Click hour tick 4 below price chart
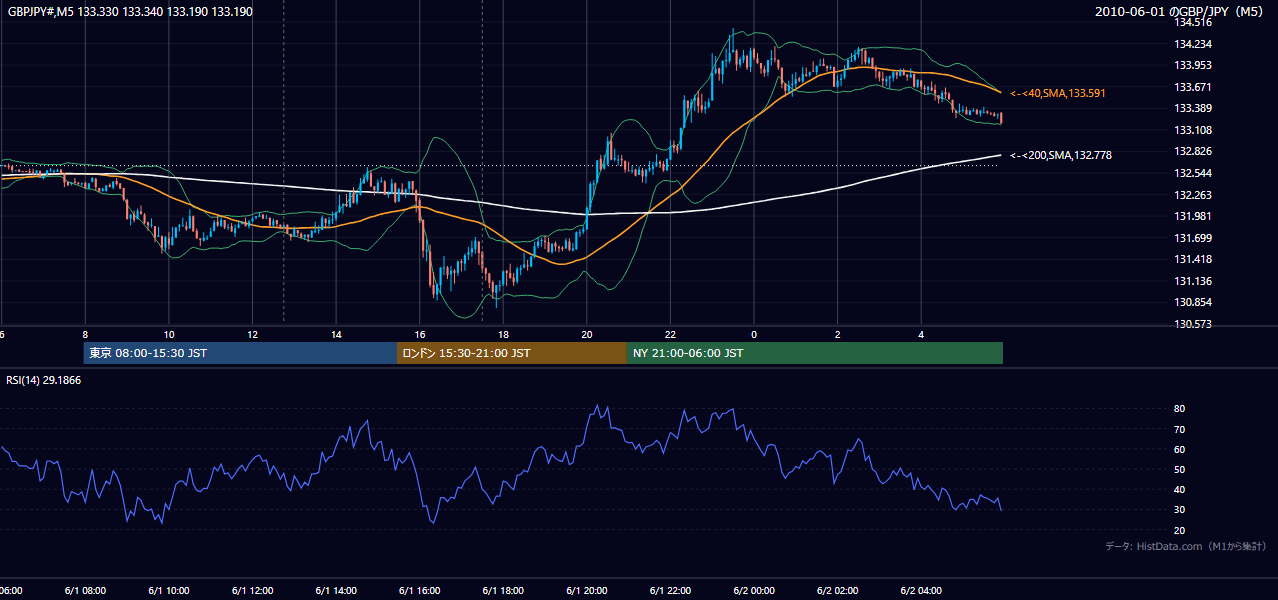This screenshot has height=600, width=1278. [921, 335]
